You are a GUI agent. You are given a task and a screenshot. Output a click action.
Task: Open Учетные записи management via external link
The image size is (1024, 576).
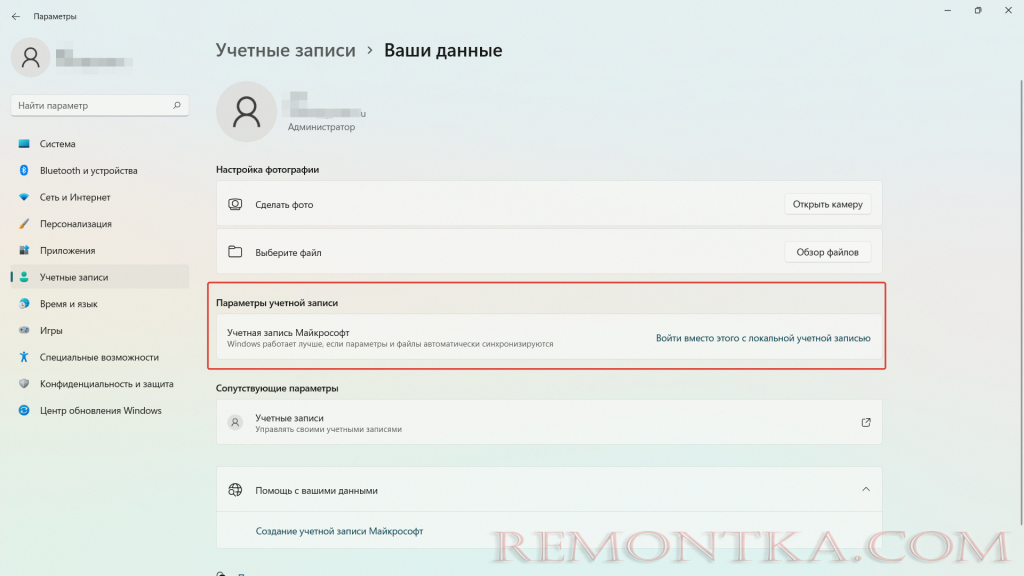pos(866,422)
